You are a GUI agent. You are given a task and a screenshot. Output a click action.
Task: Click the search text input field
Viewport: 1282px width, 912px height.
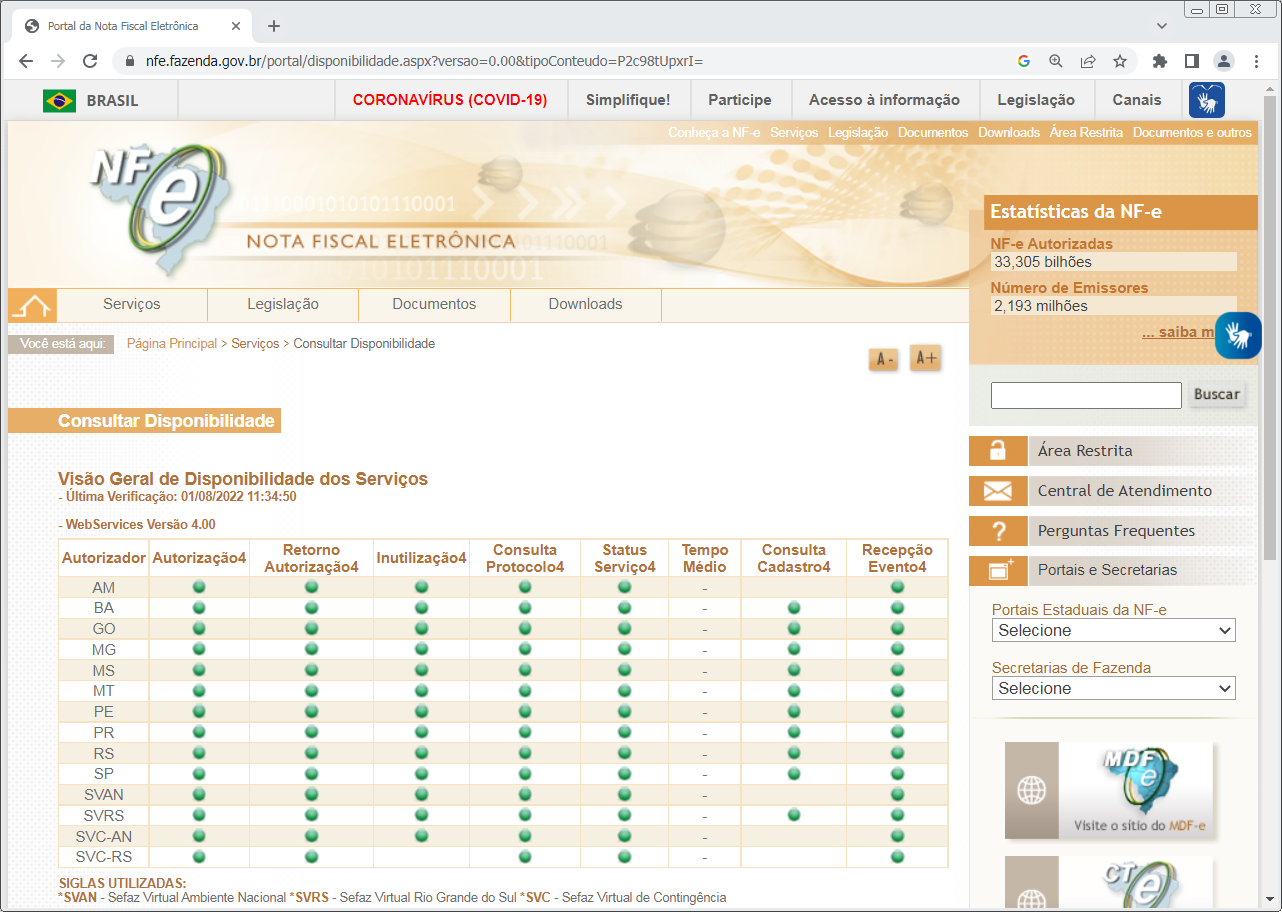point(1086,395)
